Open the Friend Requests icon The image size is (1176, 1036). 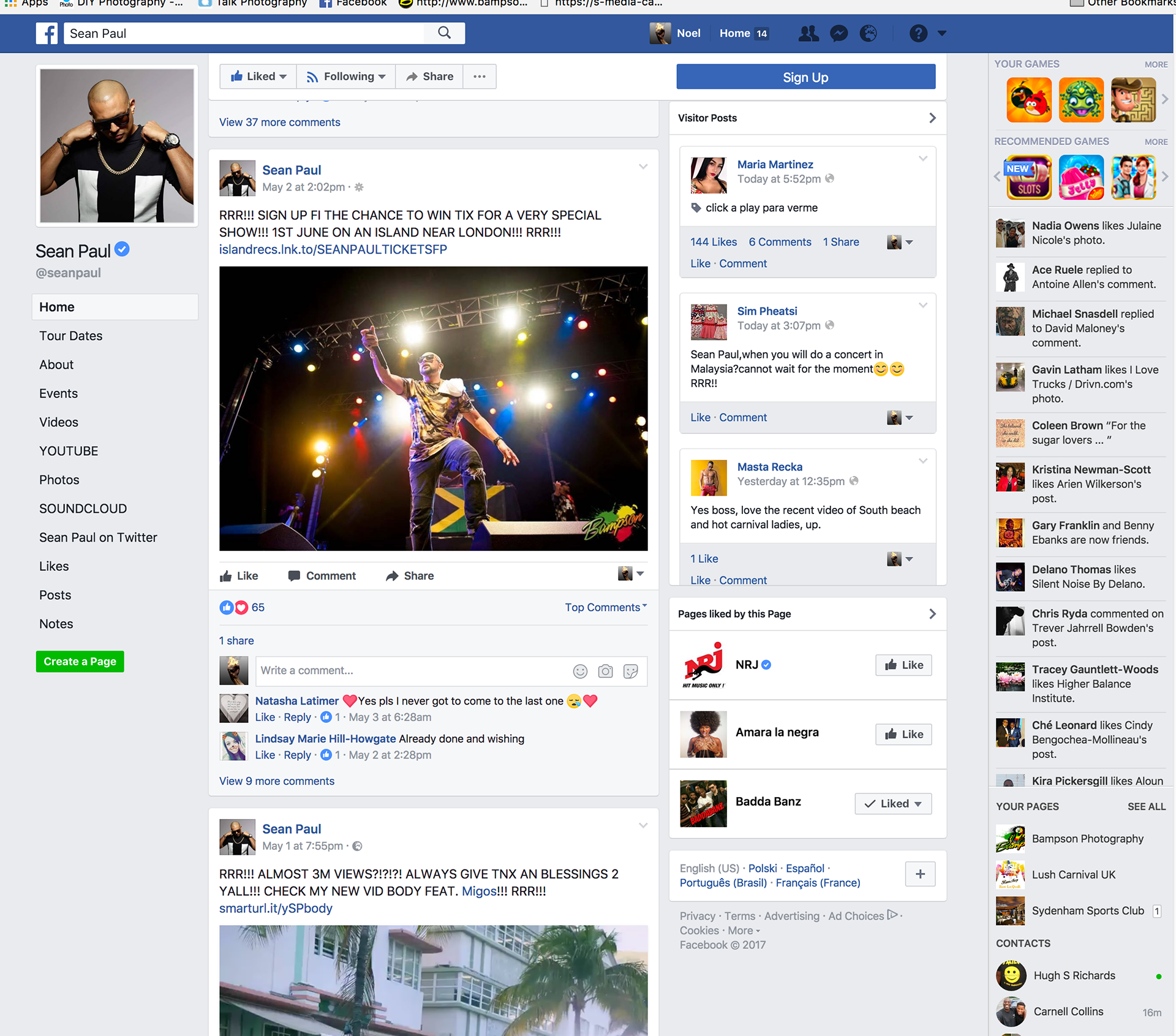point(809,33)
